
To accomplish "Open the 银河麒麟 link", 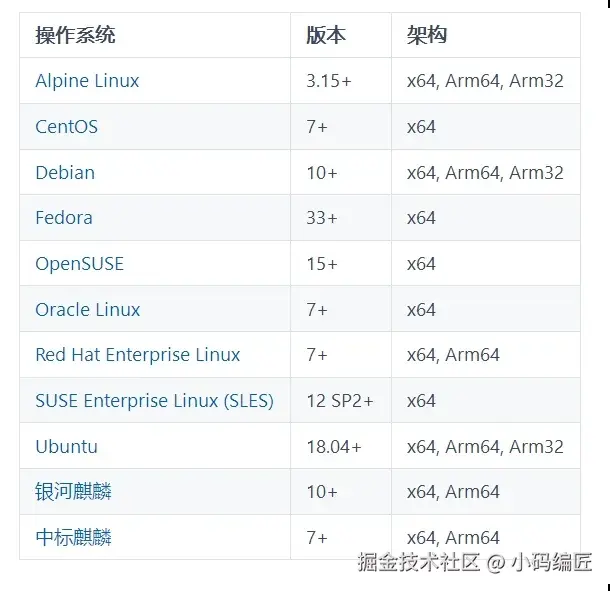I will click(73, 491).
